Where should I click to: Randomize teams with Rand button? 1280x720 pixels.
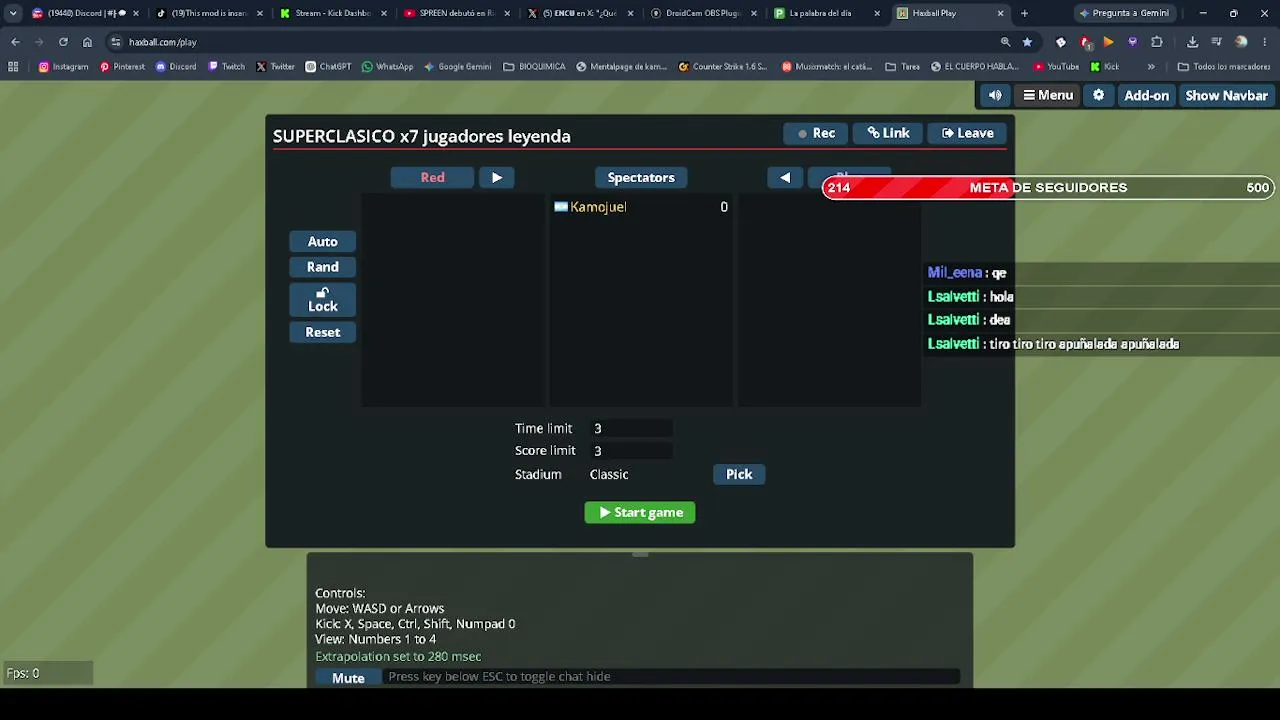click(x=322, y=267)
